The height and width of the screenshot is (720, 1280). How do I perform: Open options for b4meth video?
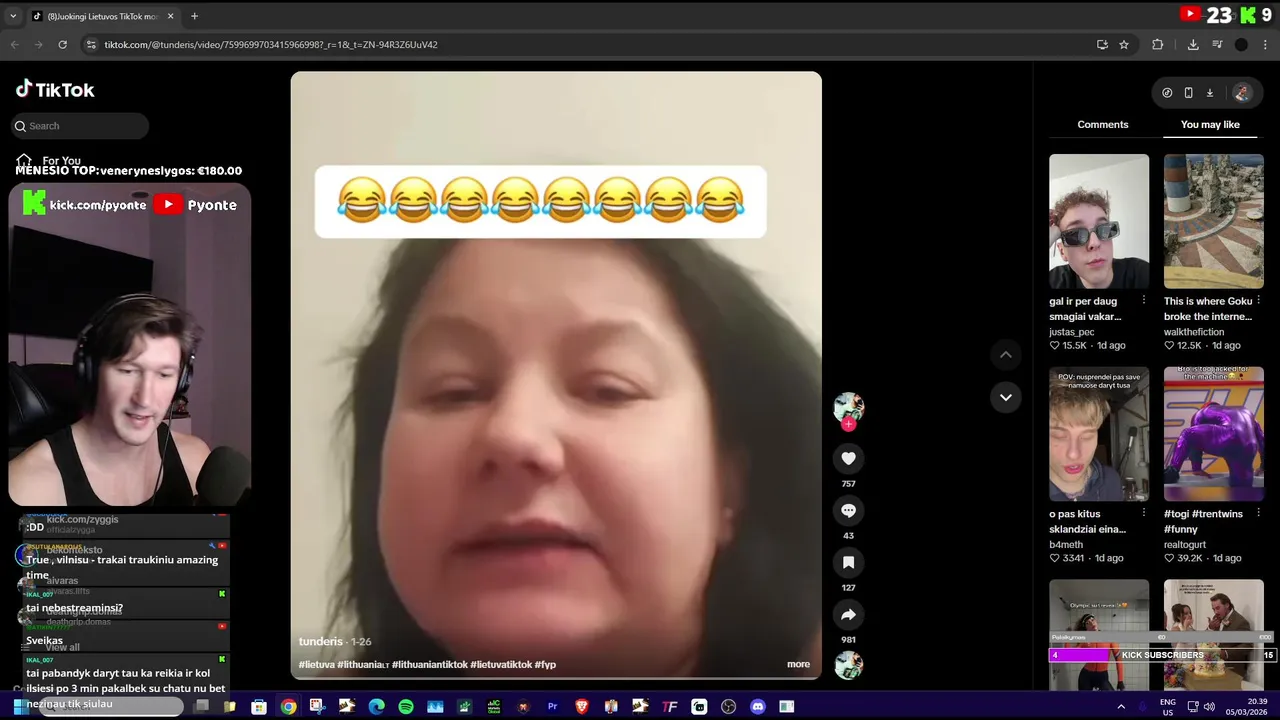click(x=1144, y=513)
